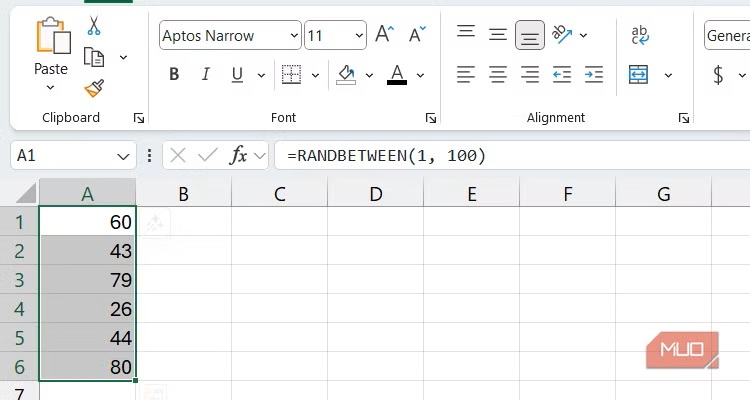The width and height of the screenshot is (750, 400).
Task: Click the Cut scissors icon
Action: coord(94,25)
